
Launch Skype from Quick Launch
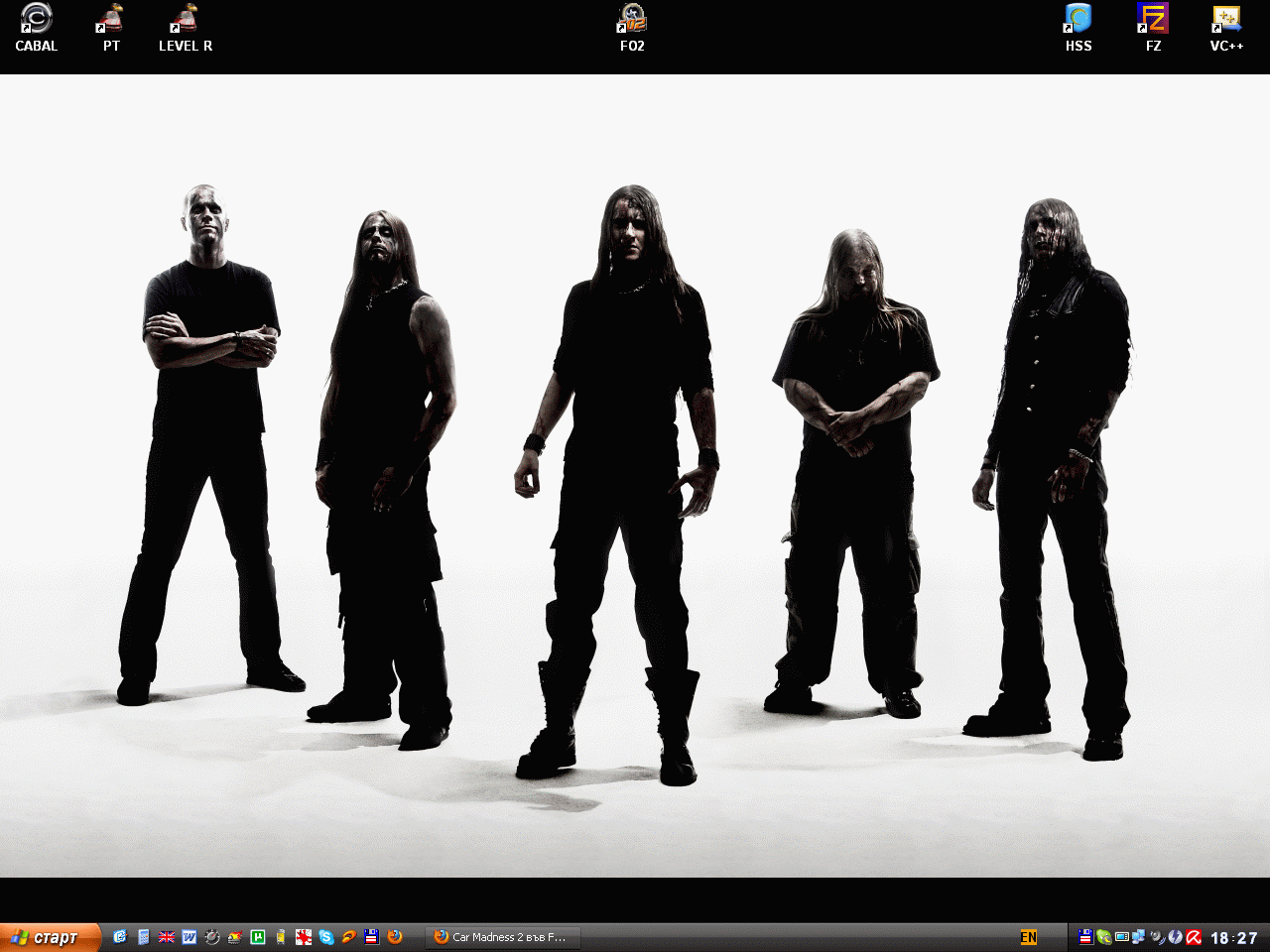tap(326, 937)
